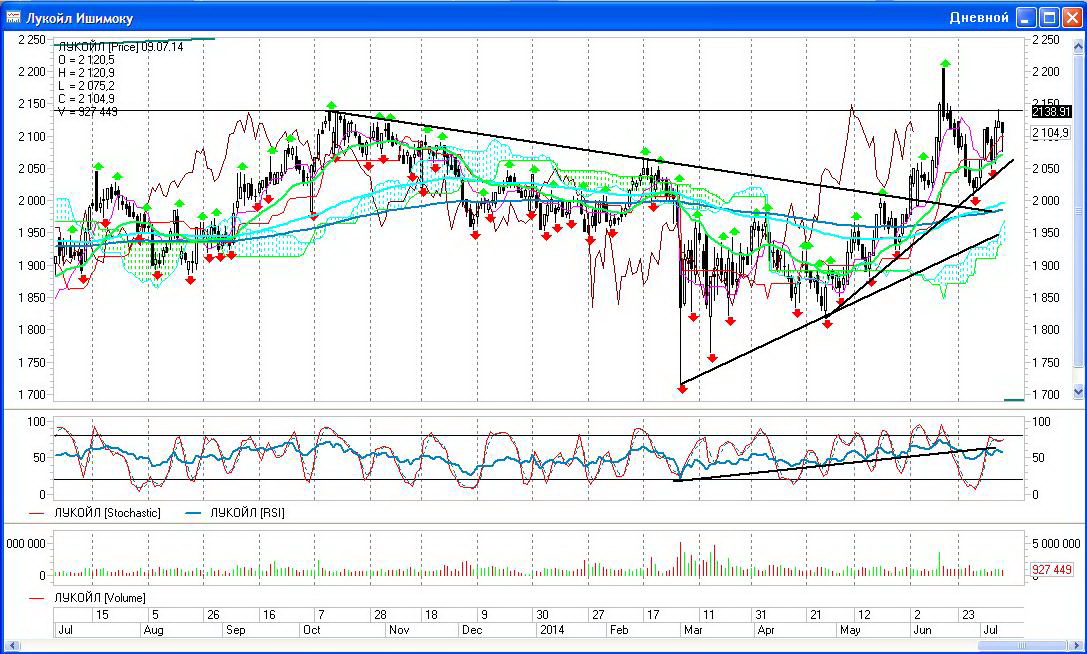The height and width of the screenshot is (654, 1087).
Task: Click the Apr month label on time axis
Action: tap(766, 630)
